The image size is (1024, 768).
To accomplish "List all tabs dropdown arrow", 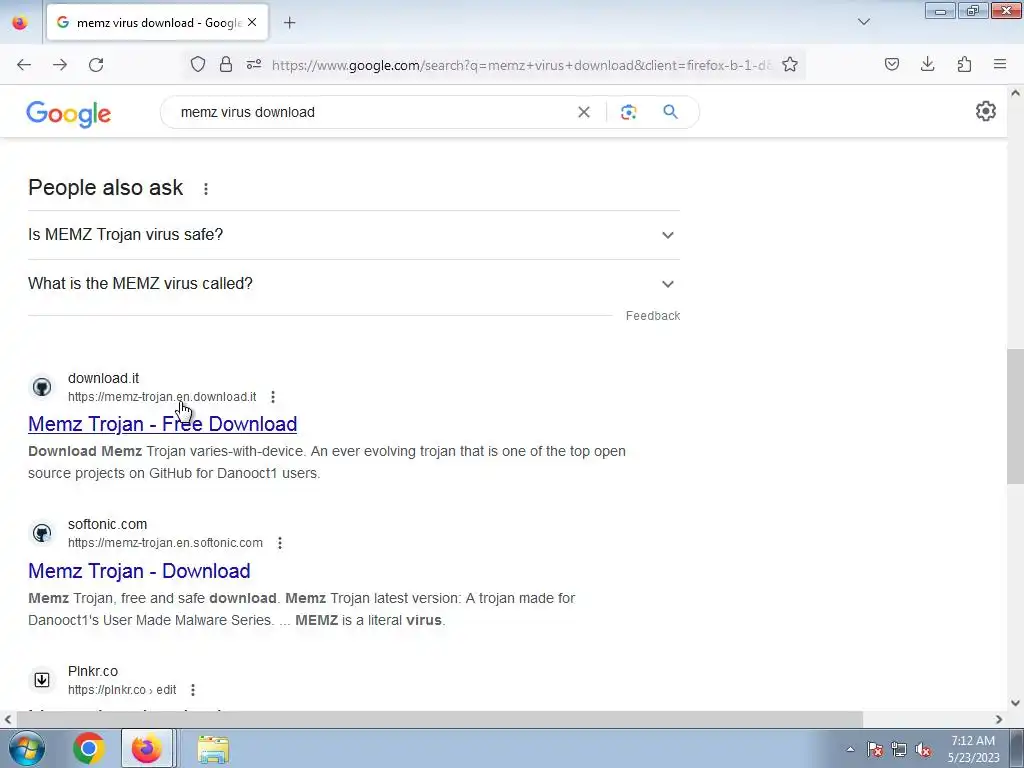I will tap(863, 22).
